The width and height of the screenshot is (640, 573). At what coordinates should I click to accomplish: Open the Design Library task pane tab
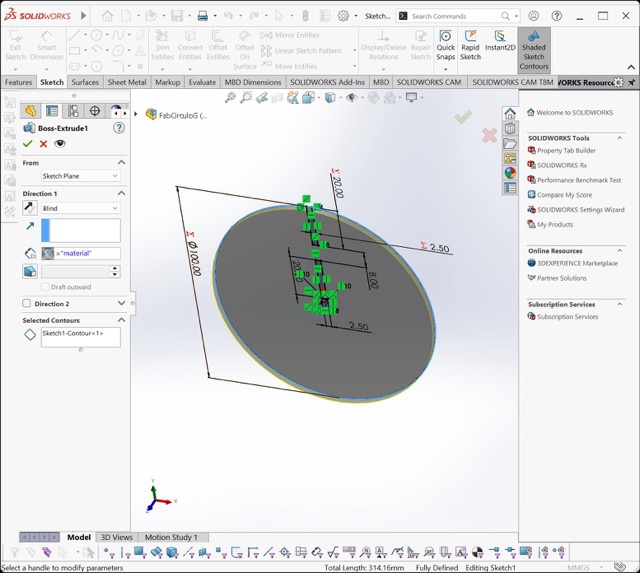[x=510, y=129]
